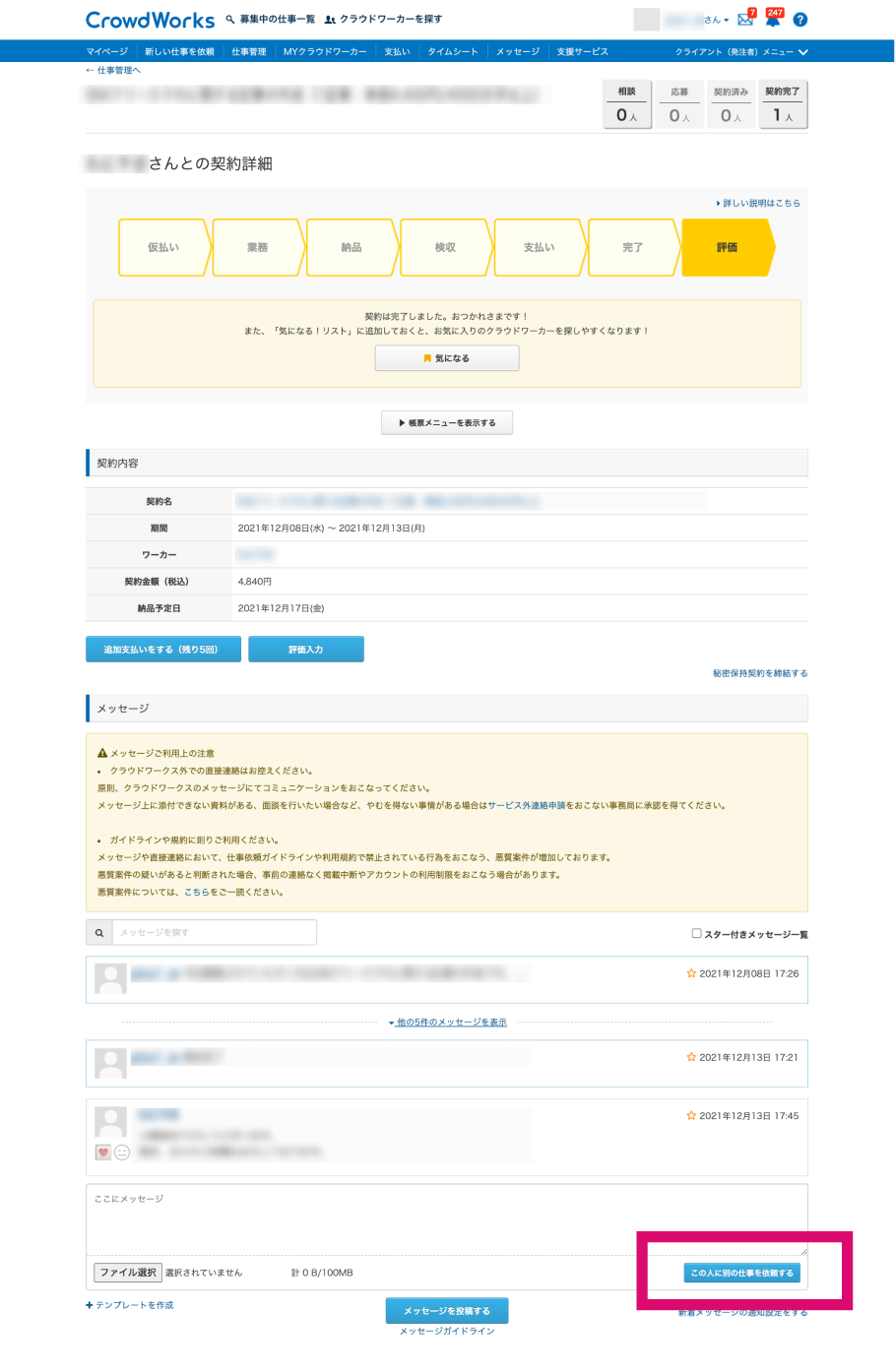Click the neutral face reaction icon
This screenshot has width=895, height=1372.
click(122, 1152)
